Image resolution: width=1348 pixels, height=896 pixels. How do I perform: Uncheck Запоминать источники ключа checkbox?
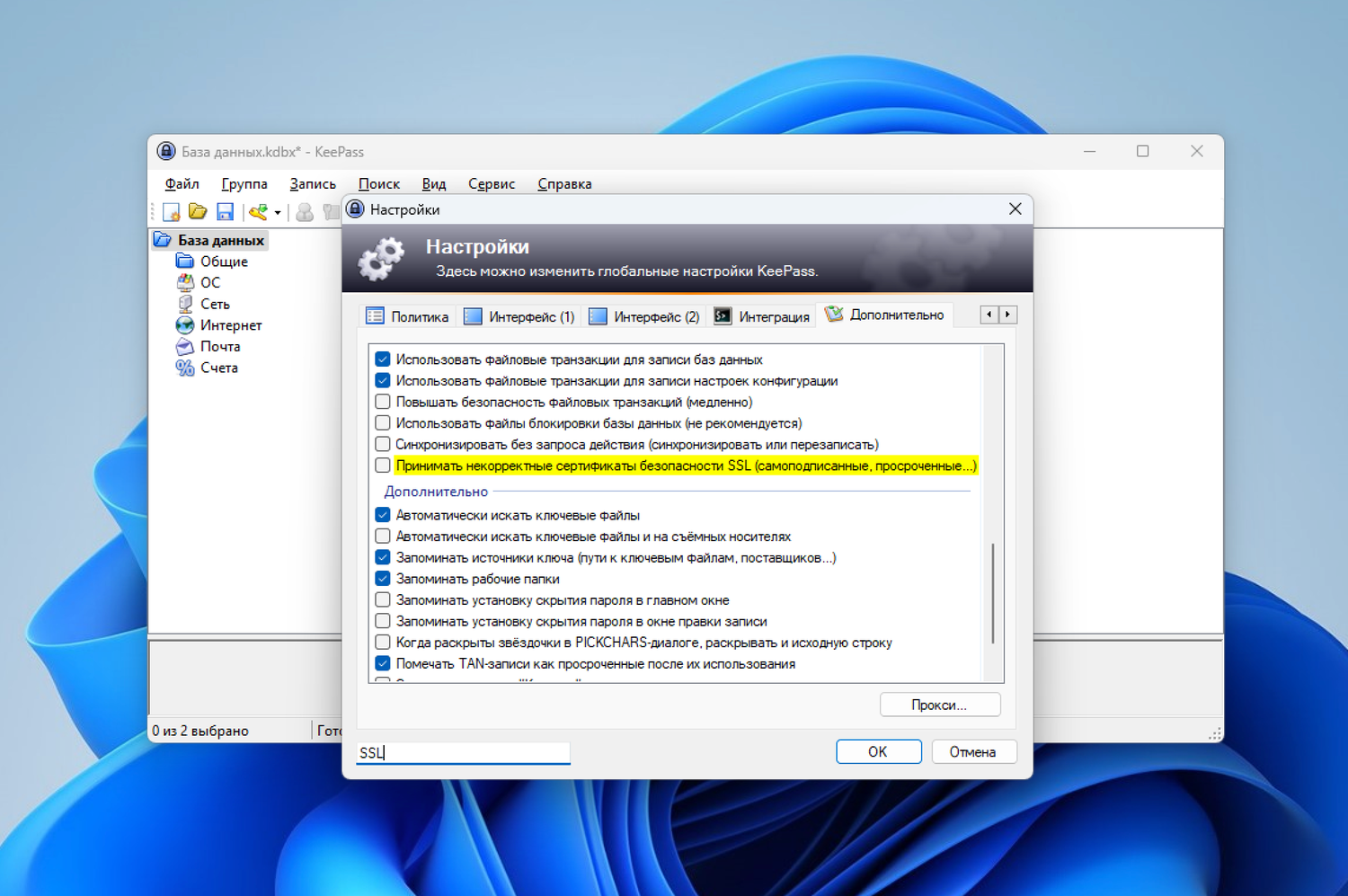pyautogui.click(x=383, y=557)
